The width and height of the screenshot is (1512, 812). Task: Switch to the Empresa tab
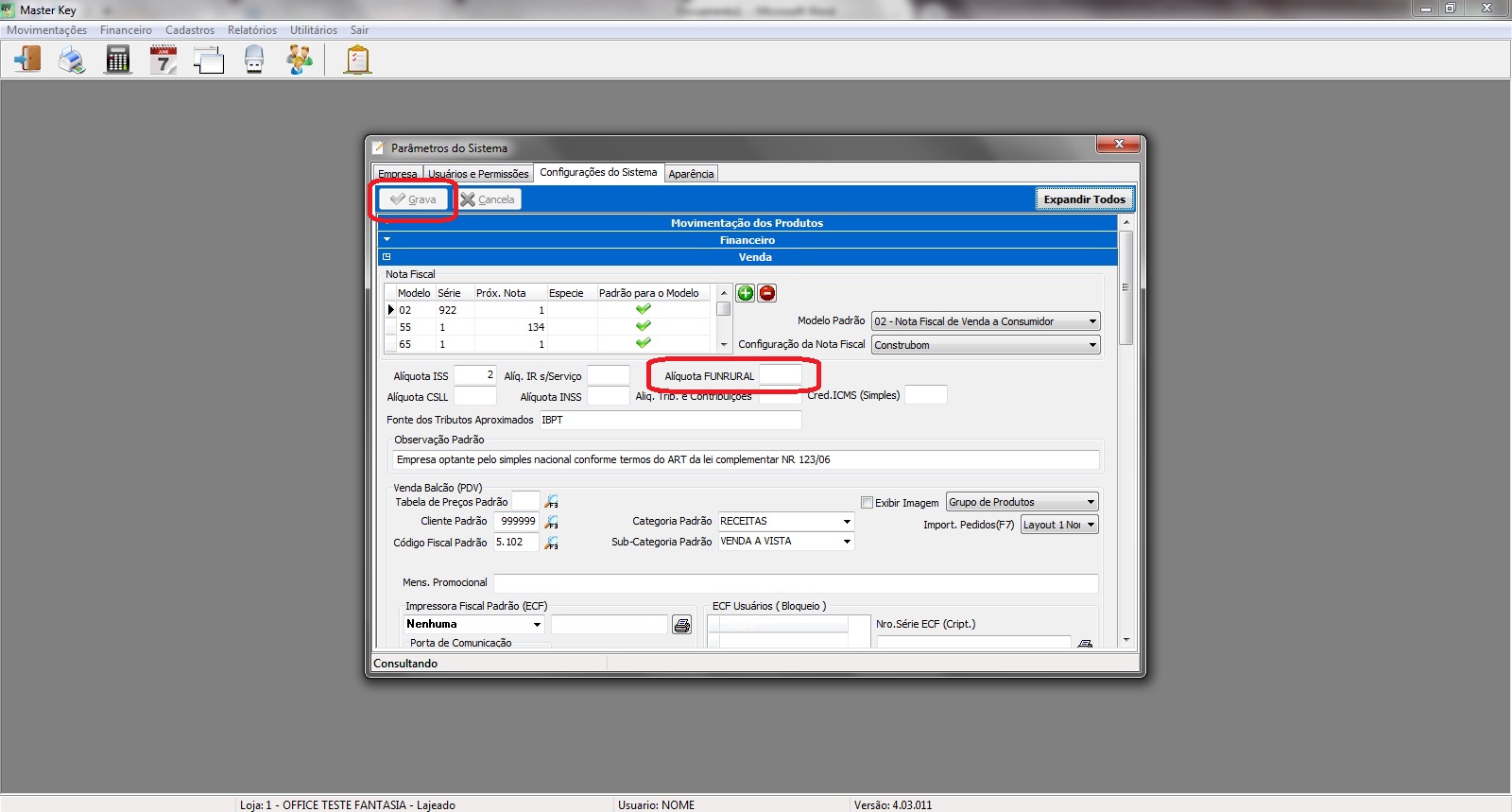(x=398, y=174)
